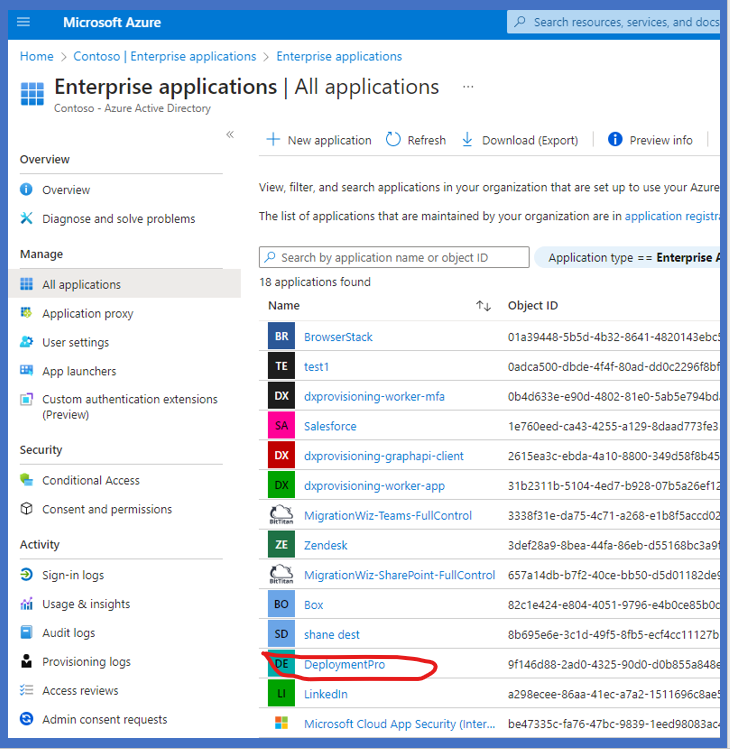730x749 pixels.
Task: Open Overview in the sidebar
Action: [x=66, y=190]
